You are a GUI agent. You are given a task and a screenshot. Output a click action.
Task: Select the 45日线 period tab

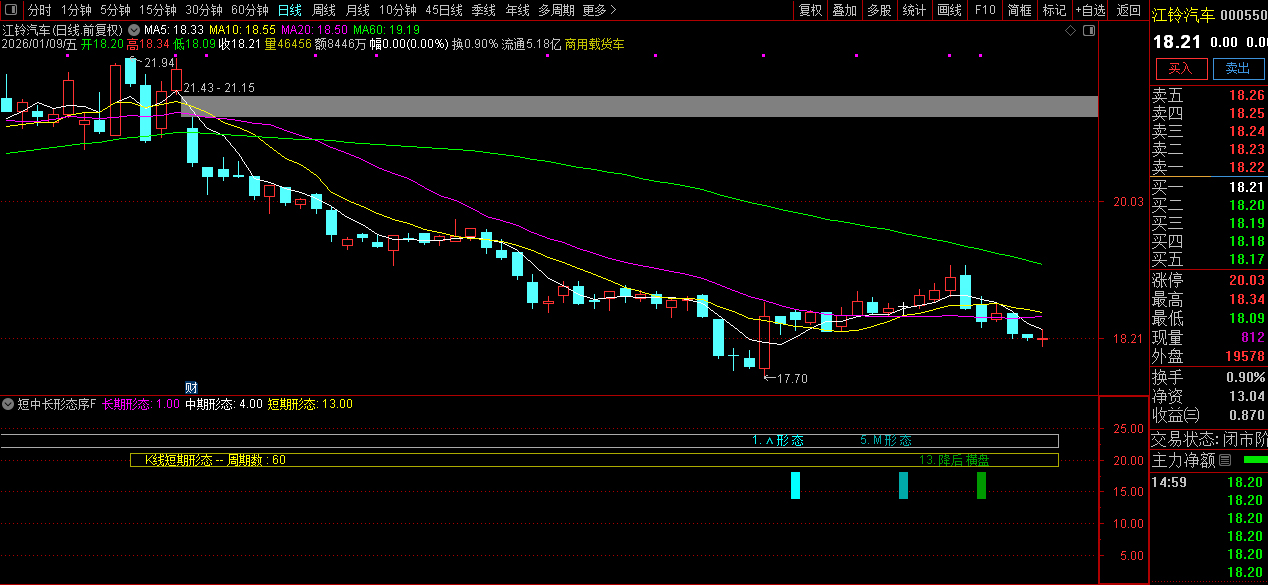(x=444, y=10)
